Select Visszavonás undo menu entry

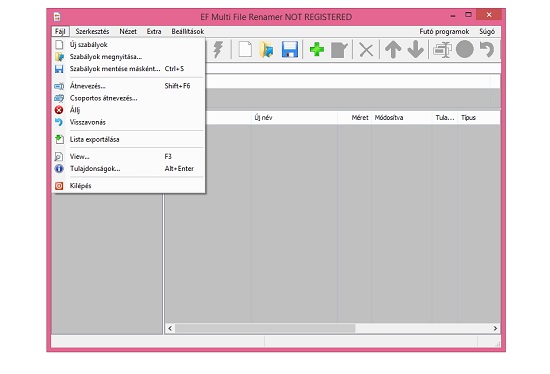coord(128,122)
